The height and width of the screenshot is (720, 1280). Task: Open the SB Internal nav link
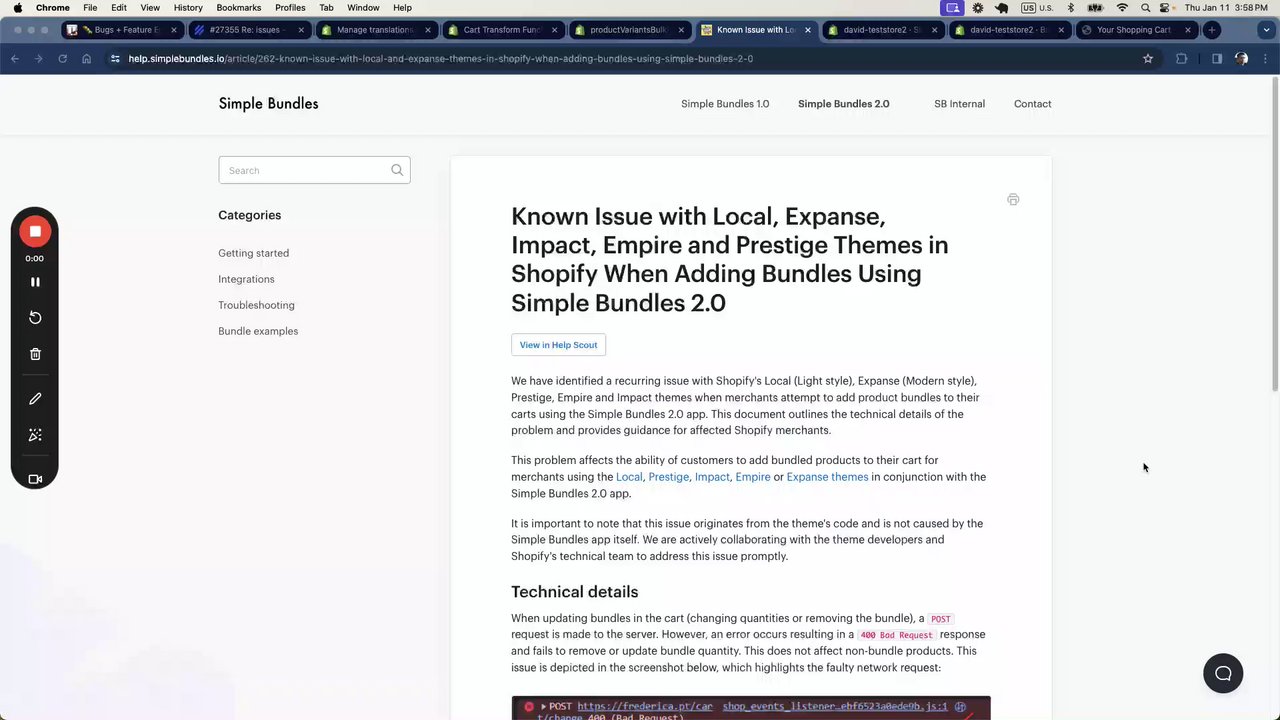tap(959, 104)
